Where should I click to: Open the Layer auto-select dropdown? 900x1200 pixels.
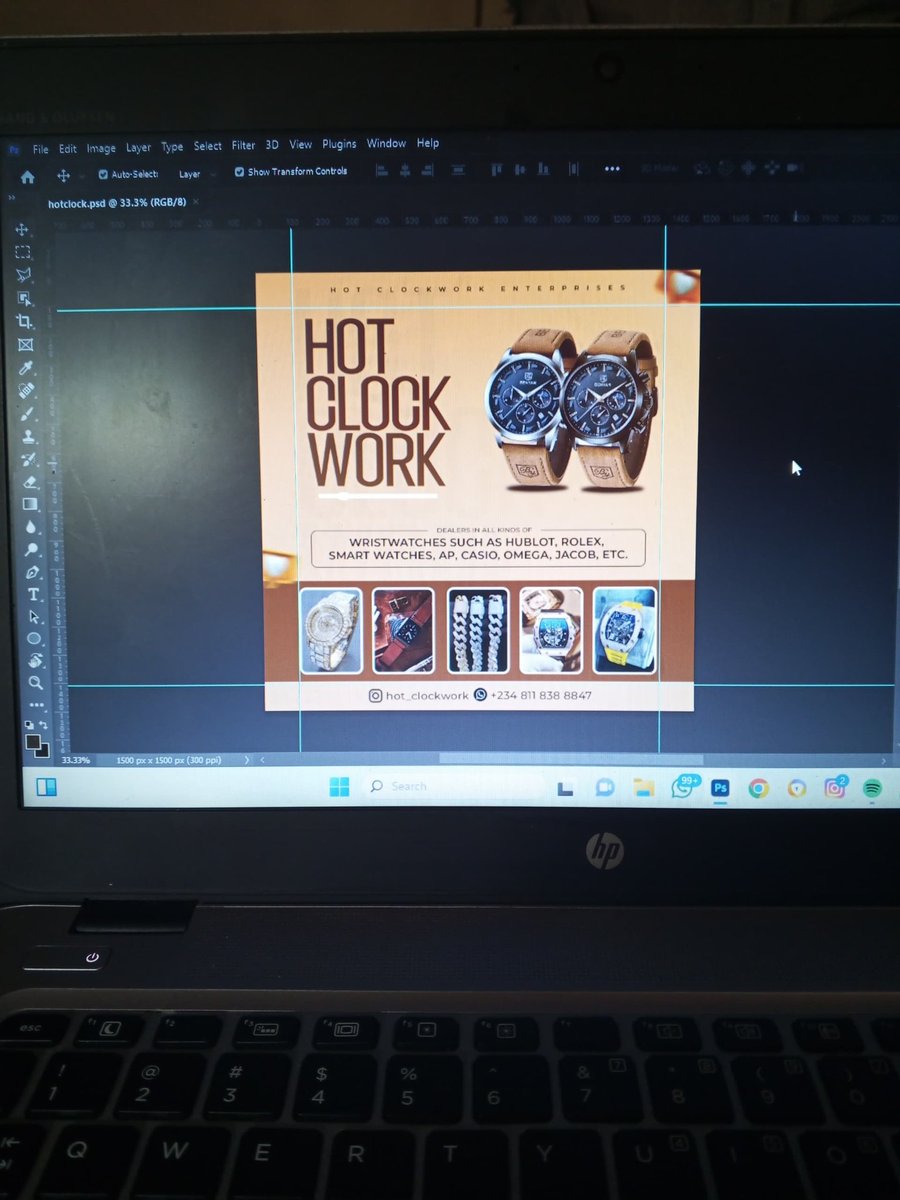pos(197,174)
